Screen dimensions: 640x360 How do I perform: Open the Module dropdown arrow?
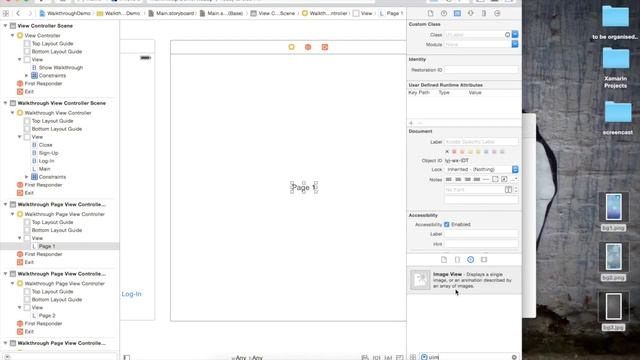515,44
